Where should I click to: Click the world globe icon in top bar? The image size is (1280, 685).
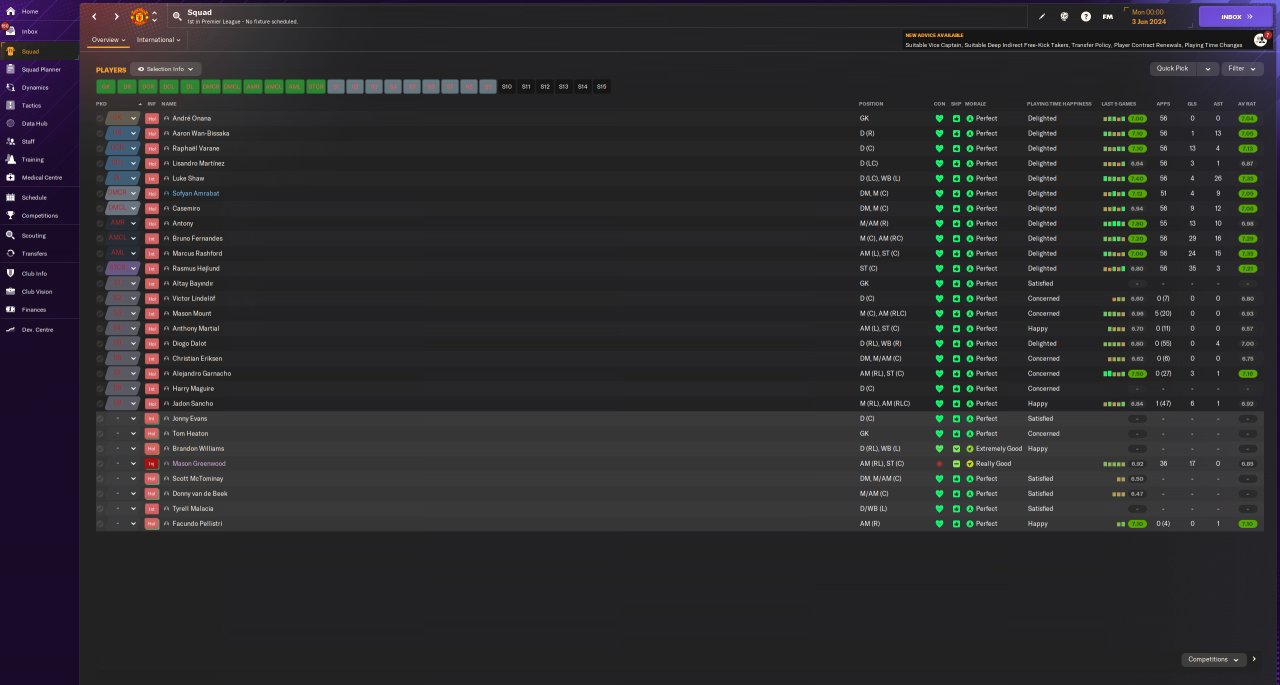pyautogui.click(x=1064, y=16)
